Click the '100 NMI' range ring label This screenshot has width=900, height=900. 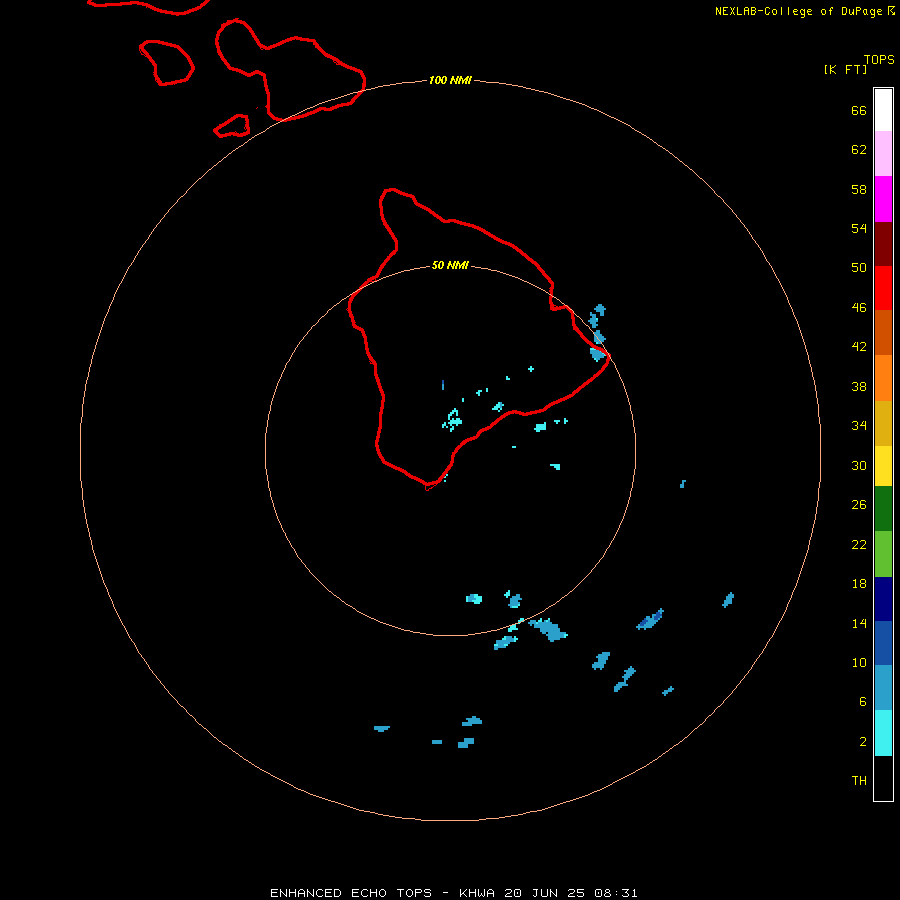(450, 80)
